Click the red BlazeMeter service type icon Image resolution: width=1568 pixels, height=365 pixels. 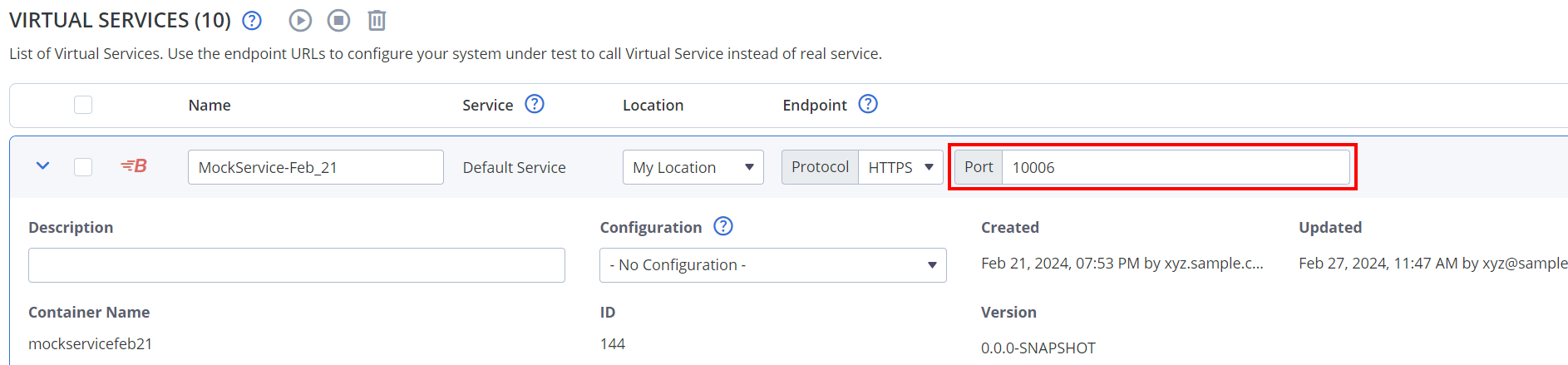pos(134,166)
